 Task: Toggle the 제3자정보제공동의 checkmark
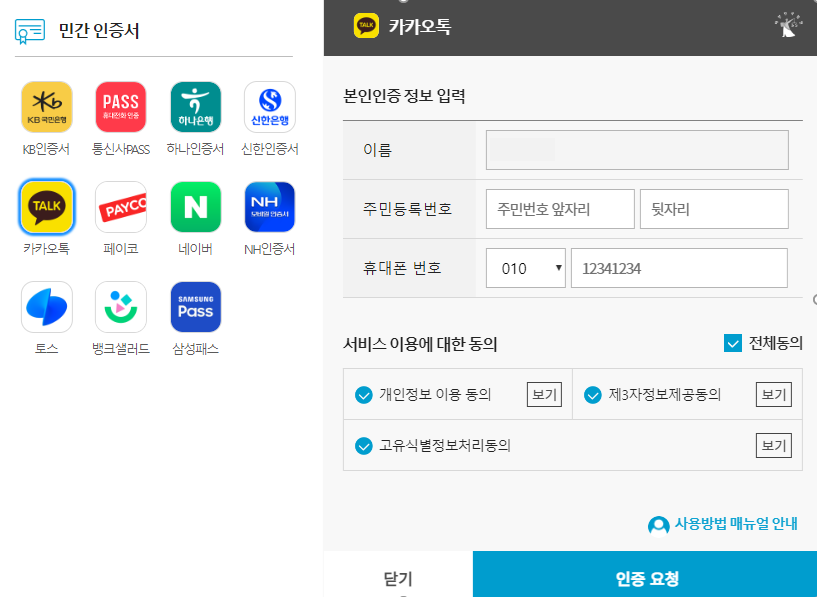point(592,395)
